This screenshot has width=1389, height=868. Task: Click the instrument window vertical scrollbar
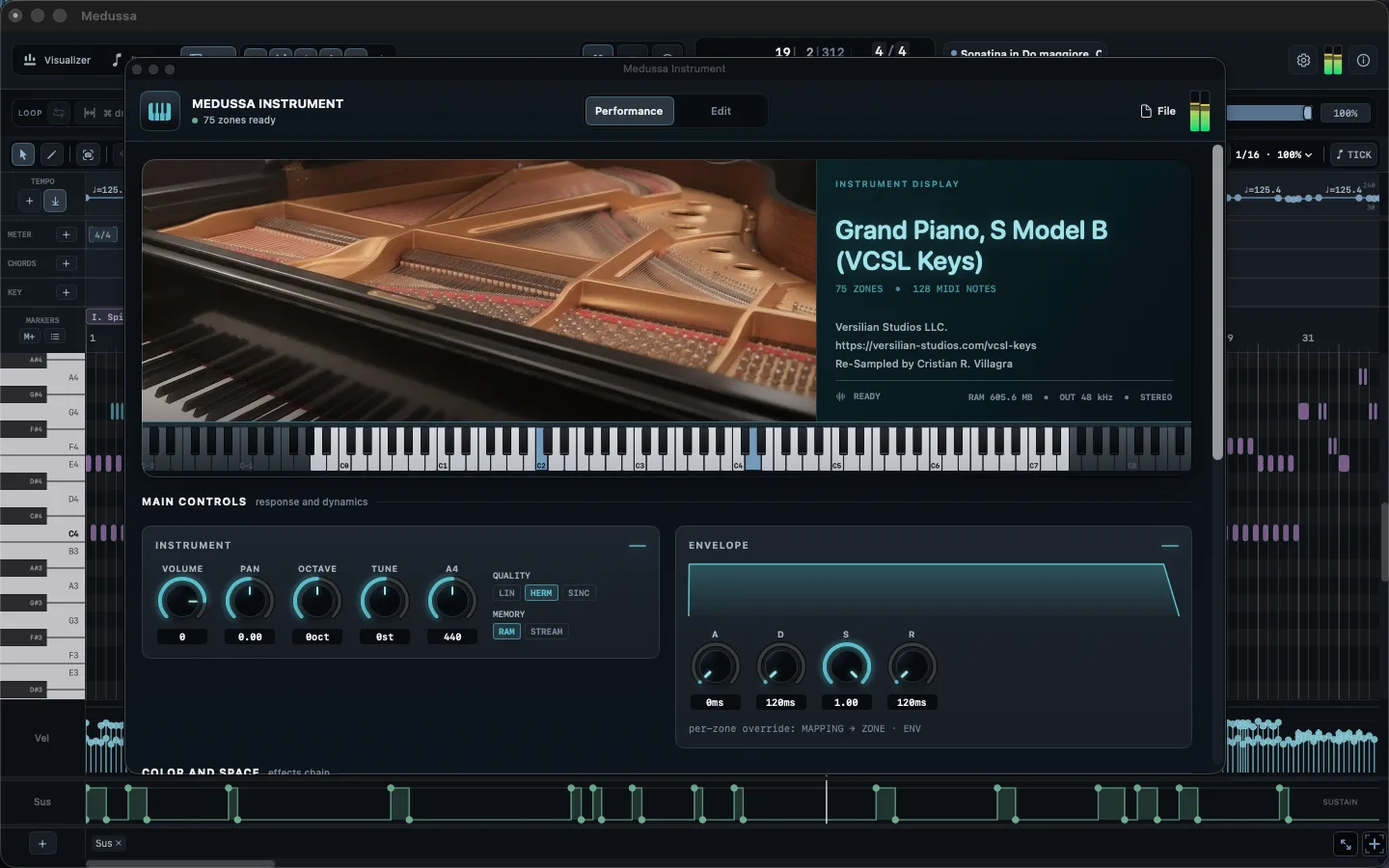(x=1217, y=304)
